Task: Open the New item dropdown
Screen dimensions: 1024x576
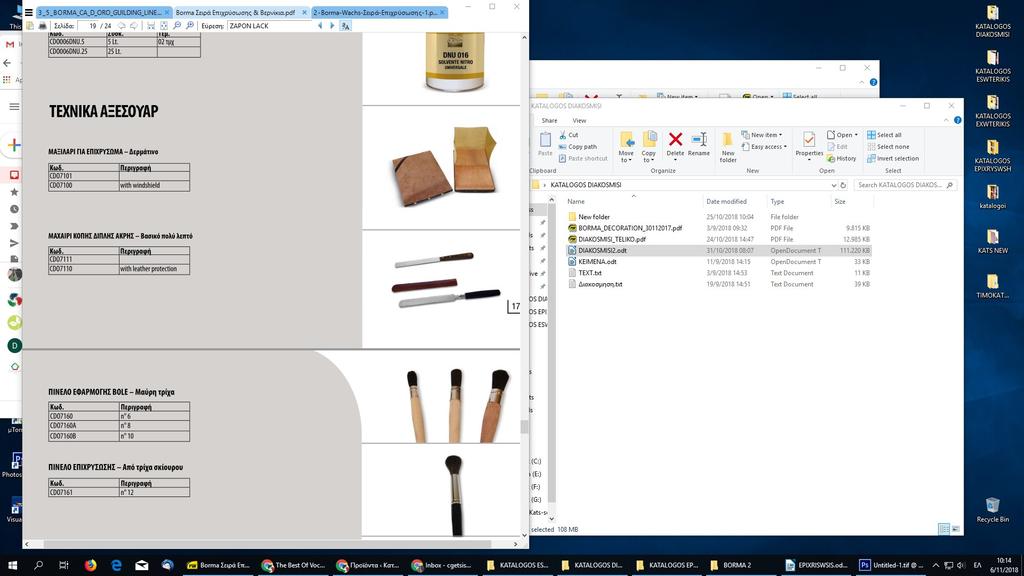Action: point(761,135)
